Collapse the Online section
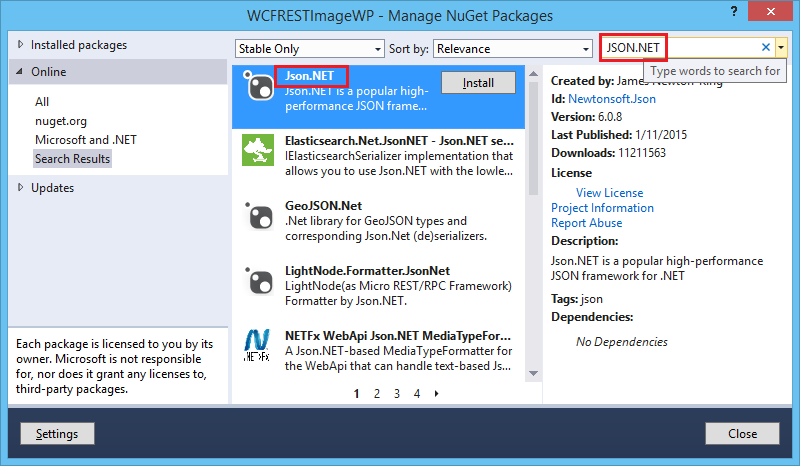This screenshot has width=800, height=466. click(19, 71)
